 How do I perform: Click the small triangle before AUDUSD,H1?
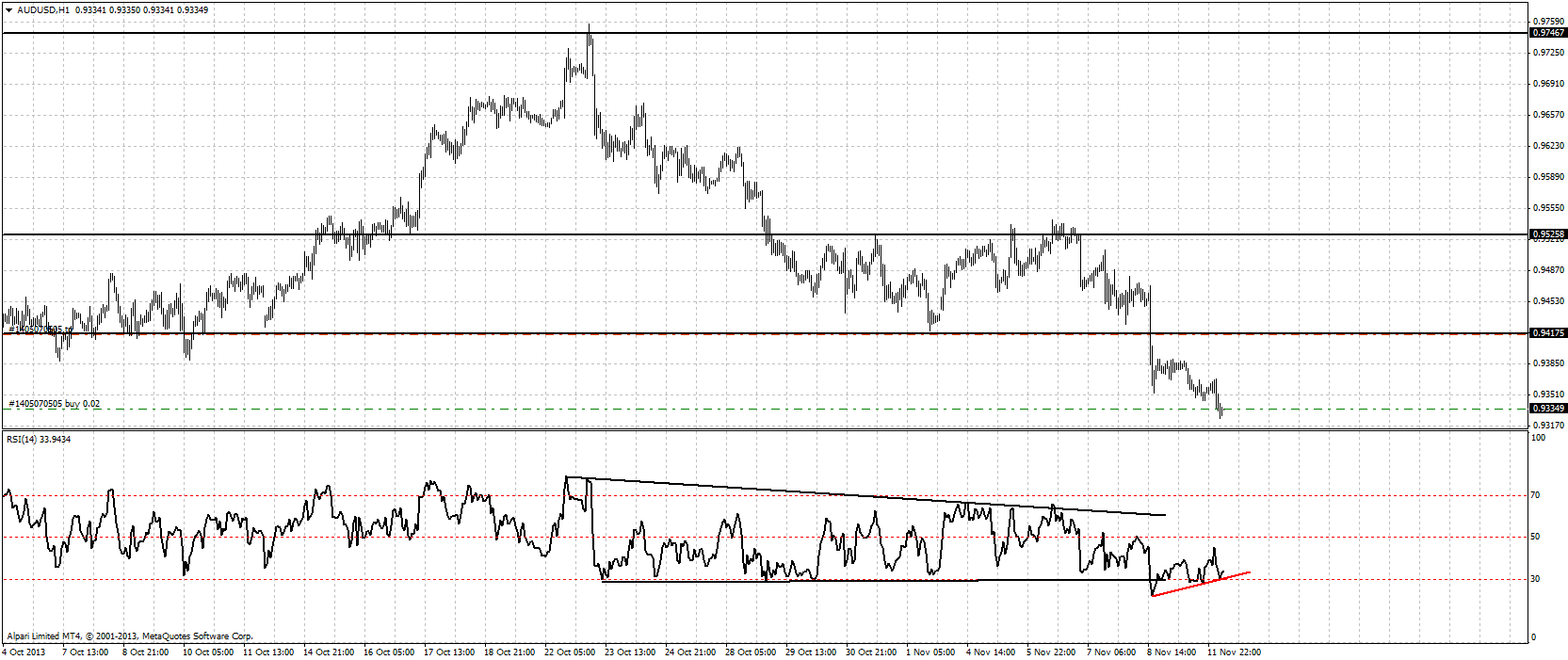pyautogui.click(x=8, y=9)
